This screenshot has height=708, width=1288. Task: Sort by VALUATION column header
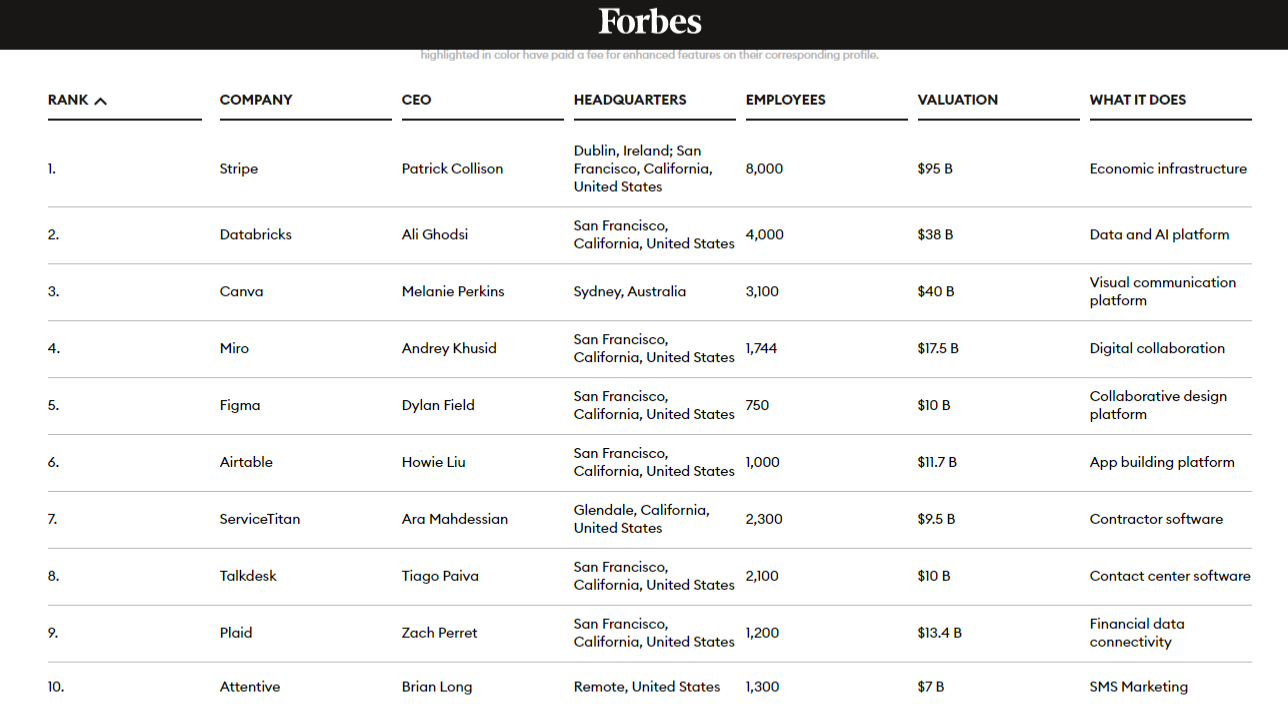click(x=958, y=100)
